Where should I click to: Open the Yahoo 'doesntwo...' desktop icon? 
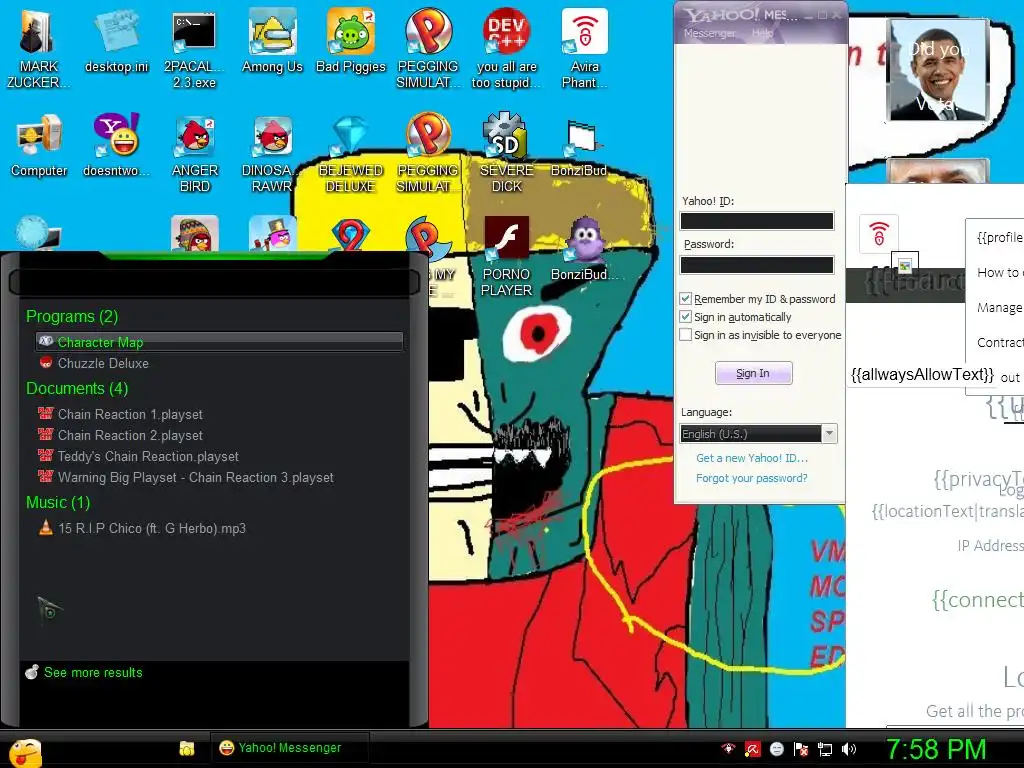pos(116,146)
